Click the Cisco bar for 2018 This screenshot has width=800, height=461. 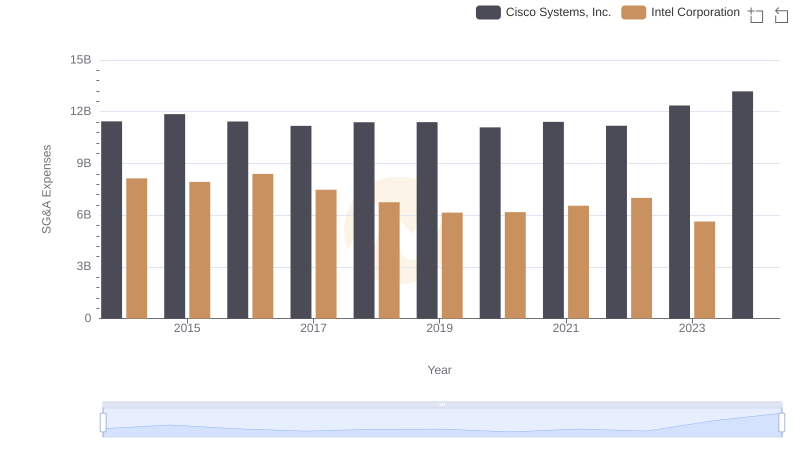(364, 220)
